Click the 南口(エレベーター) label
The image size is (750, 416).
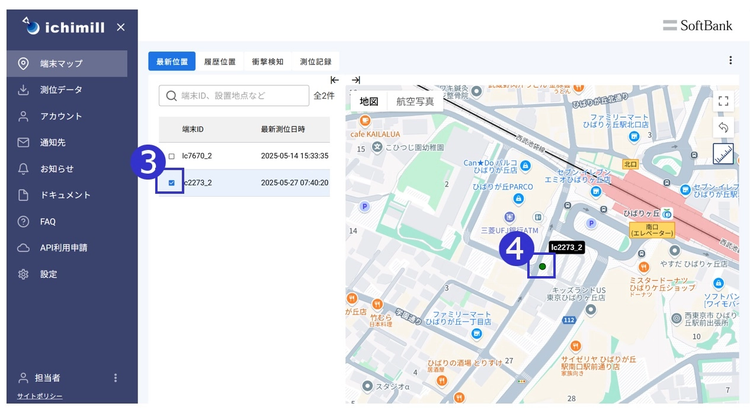click(651, 230)
